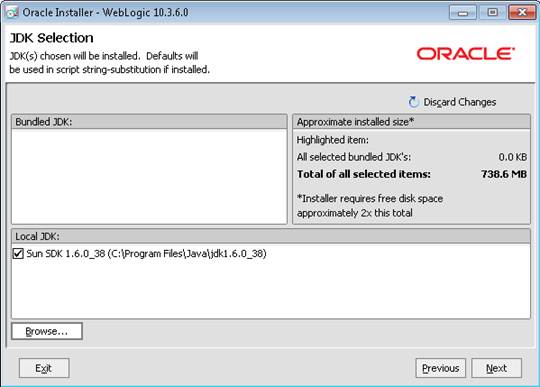Minimize the Oracle Installer window
Image resolution: width=540 pixels, height=387 pixels.
pyautogui.click(x=463, y=13)
